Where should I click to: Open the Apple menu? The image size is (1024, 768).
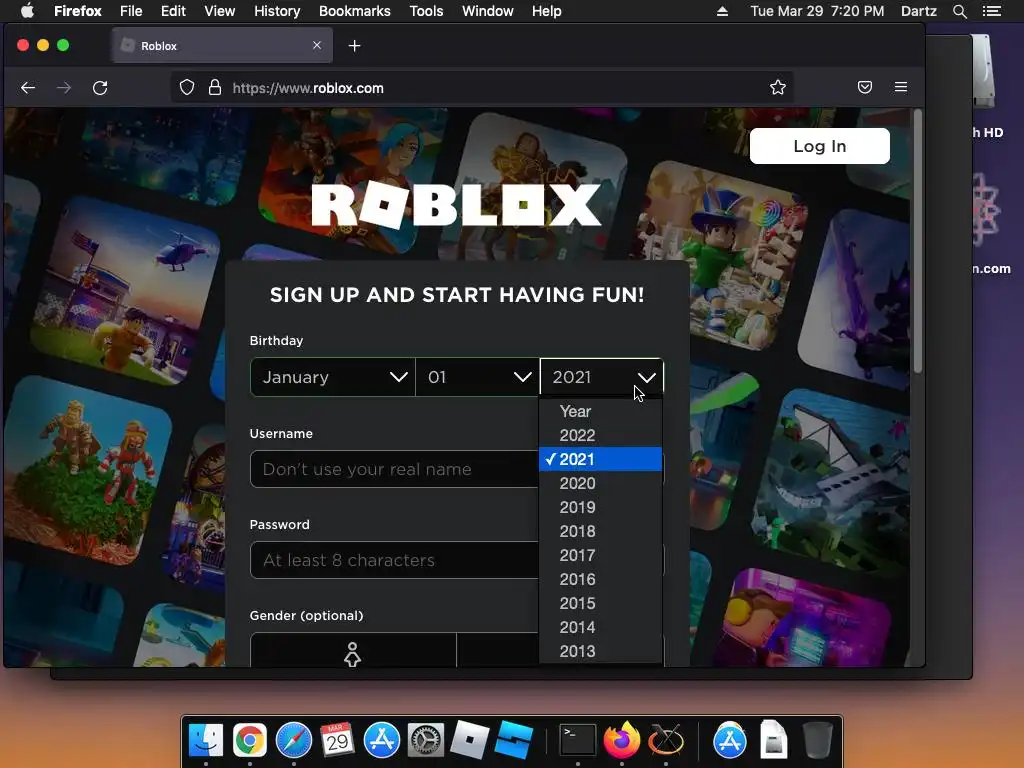click(x=27, y=10)
